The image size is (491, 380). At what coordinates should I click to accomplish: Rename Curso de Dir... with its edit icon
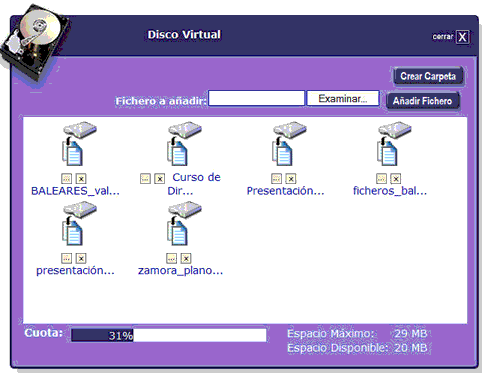point(145,179)
